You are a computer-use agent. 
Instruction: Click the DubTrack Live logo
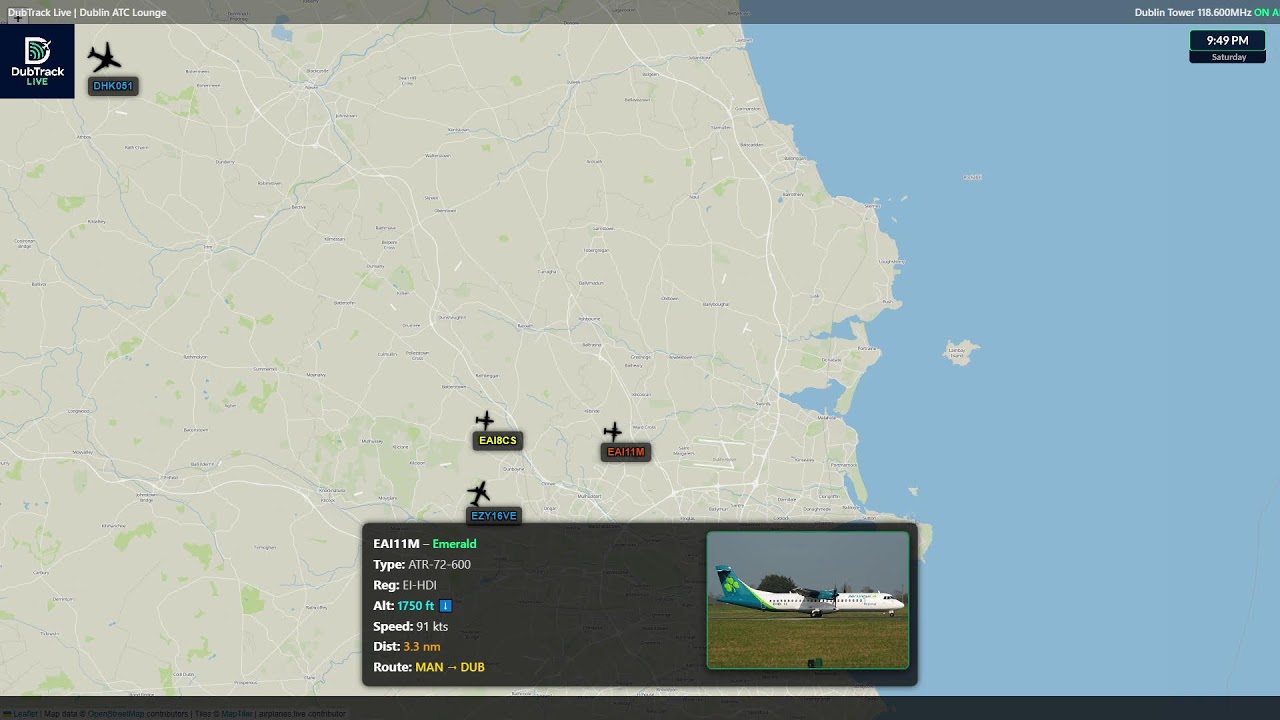[x=37, y=61]
